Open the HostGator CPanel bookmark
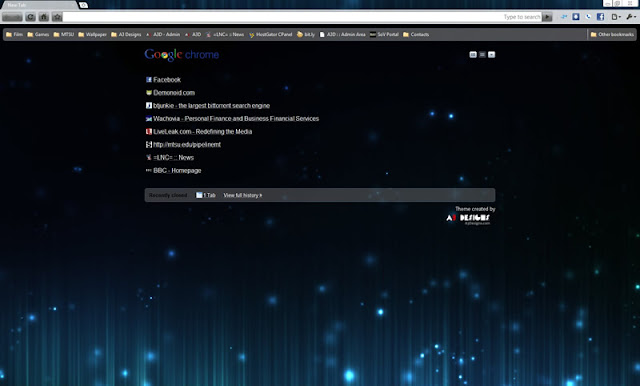Image resolution: width=640 pixels, height=386 pixels. tap(270, 34)
